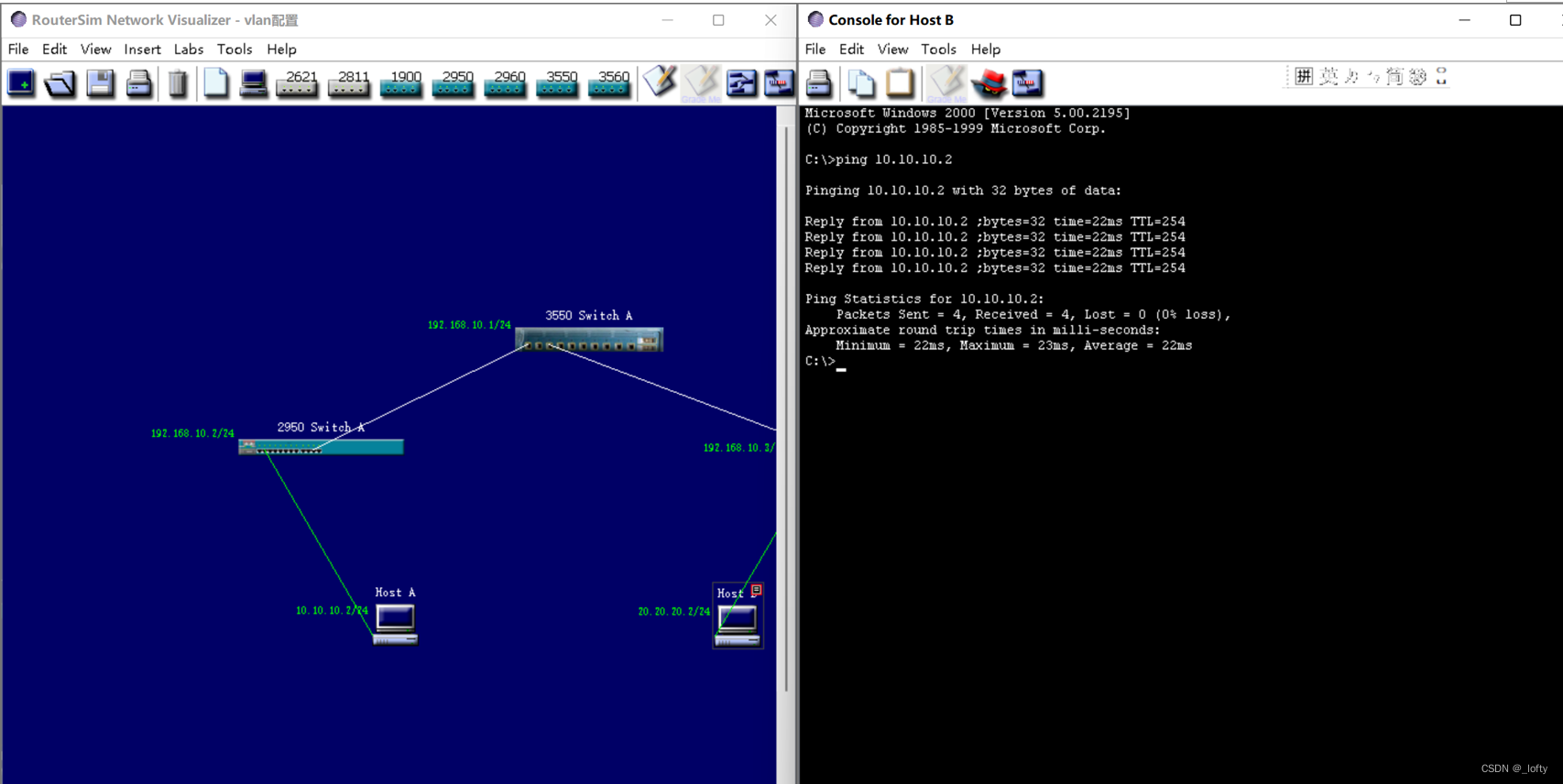Print the topology from Network Visualizer toolbar

click(x=138, y=83)
